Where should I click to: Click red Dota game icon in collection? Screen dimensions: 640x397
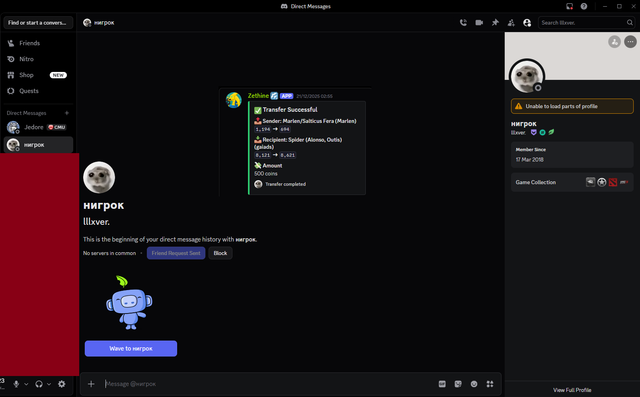613,182
